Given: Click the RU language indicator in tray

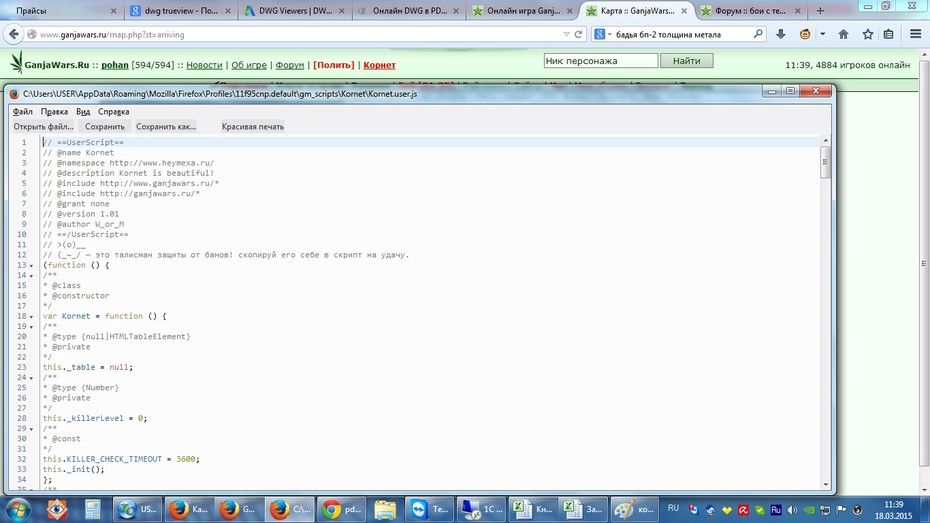Looking at the screenshot, I should pyautogui.click(x=673, y=508).
